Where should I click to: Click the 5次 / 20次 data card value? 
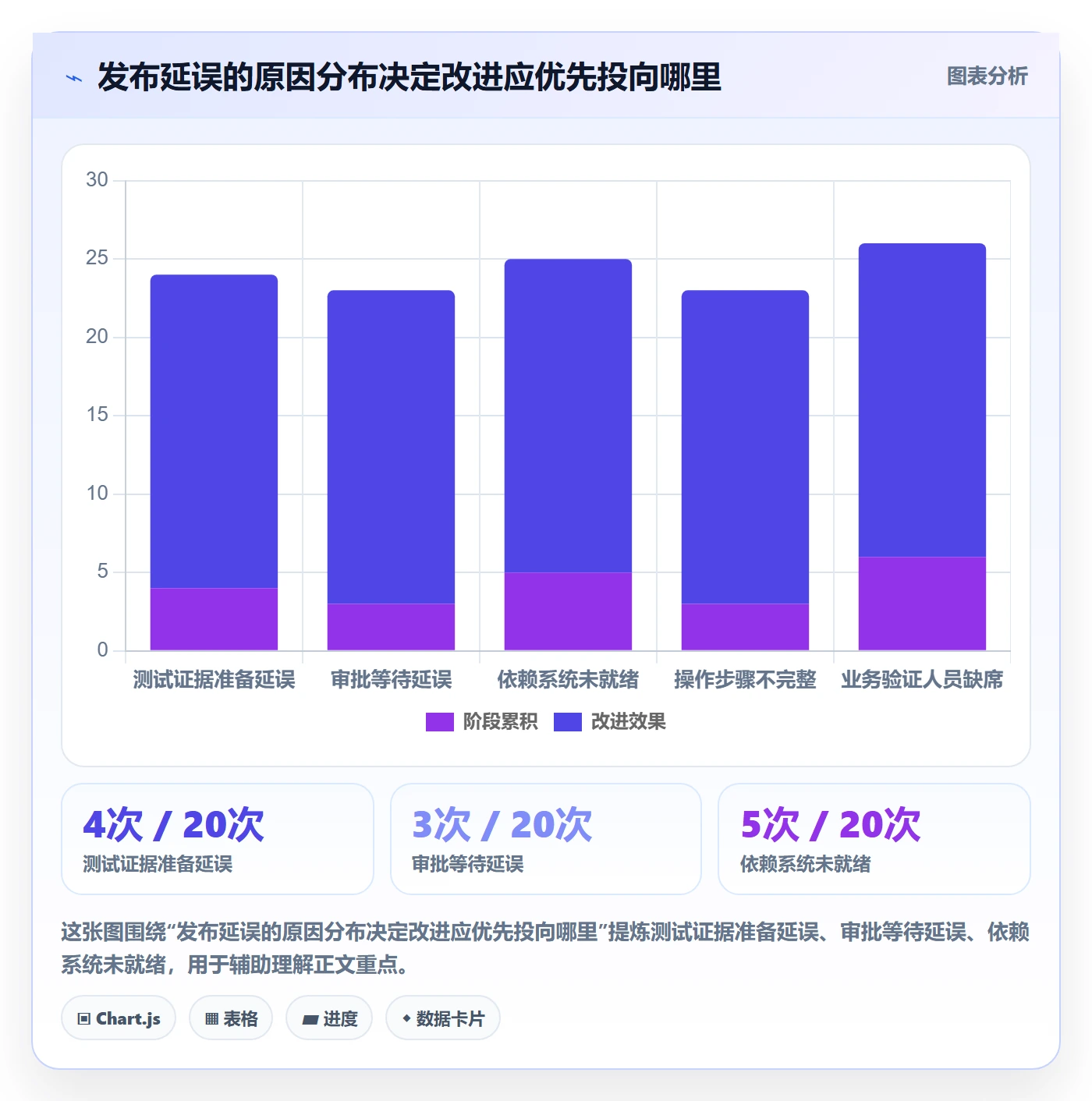tap(831, 825)
